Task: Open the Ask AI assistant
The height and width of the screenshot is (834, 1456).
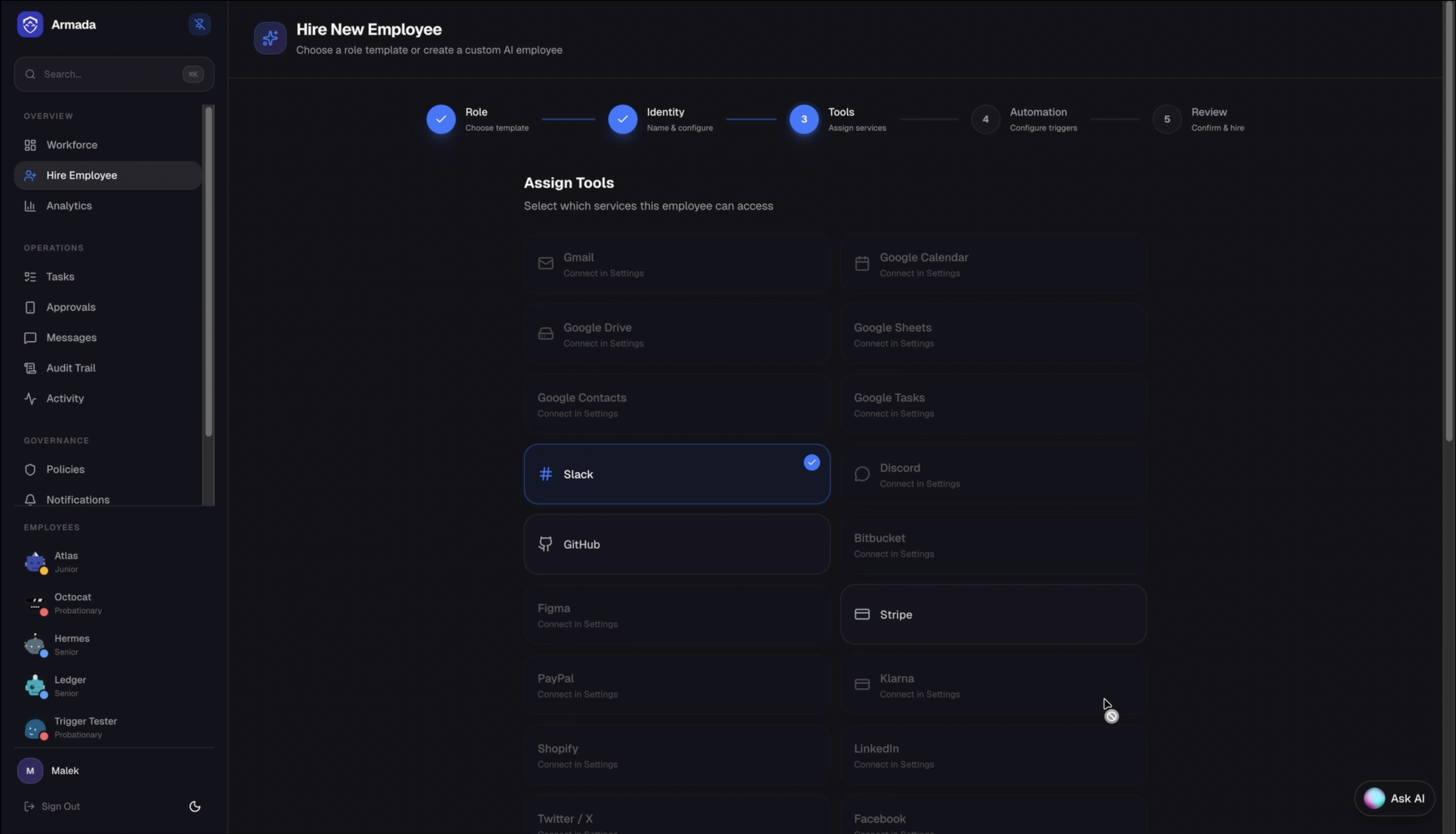Action: pos(1394,798)
